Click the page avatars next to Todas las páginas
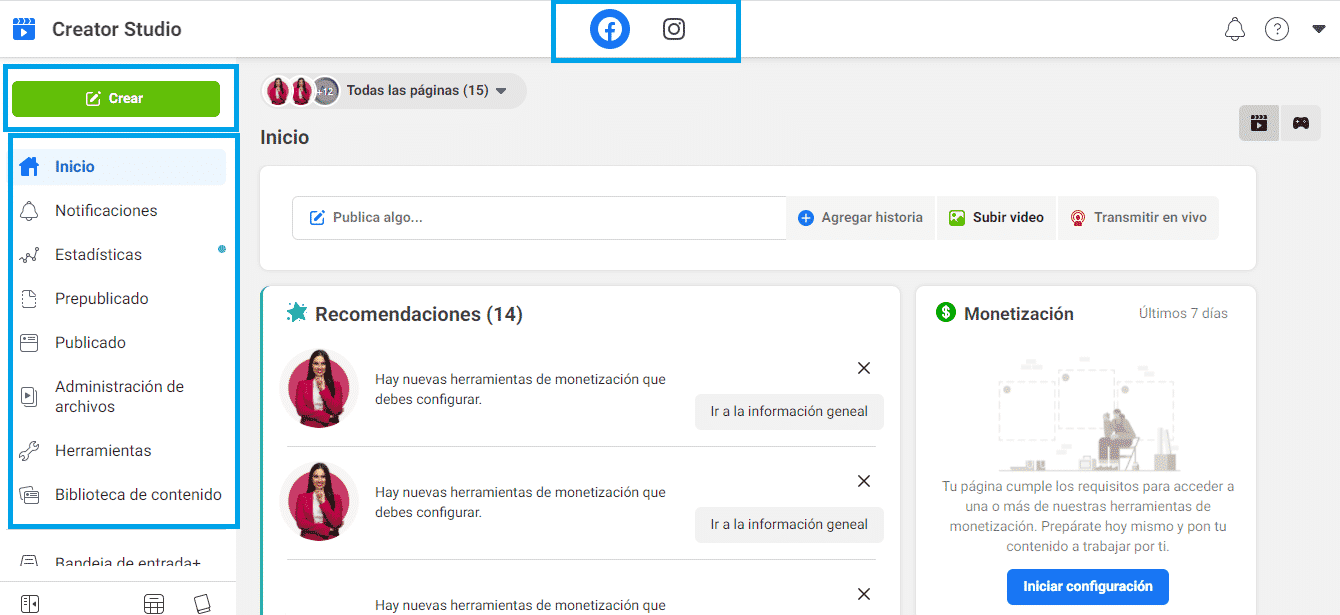The height and width of the screenshot is (615, 1340). tap(302, 91)
